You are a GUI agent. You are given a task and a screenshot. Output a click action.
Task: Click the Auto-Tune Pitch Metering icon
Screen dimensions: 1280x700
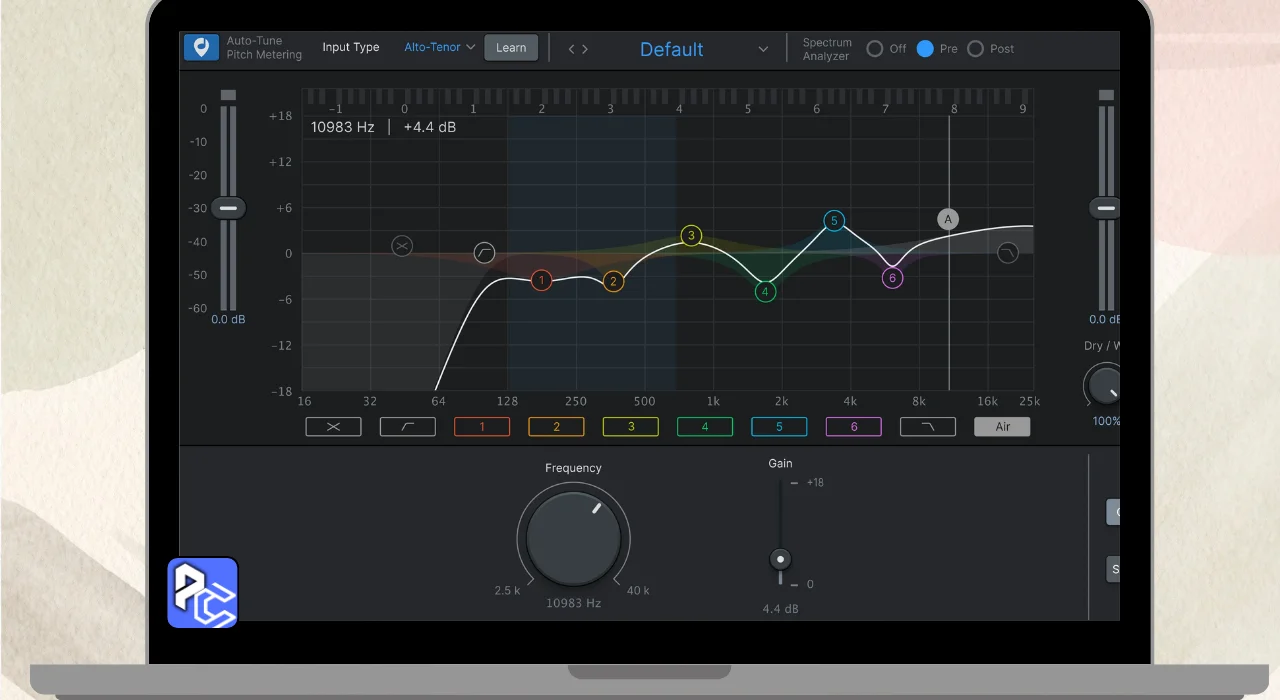point(201,48)
